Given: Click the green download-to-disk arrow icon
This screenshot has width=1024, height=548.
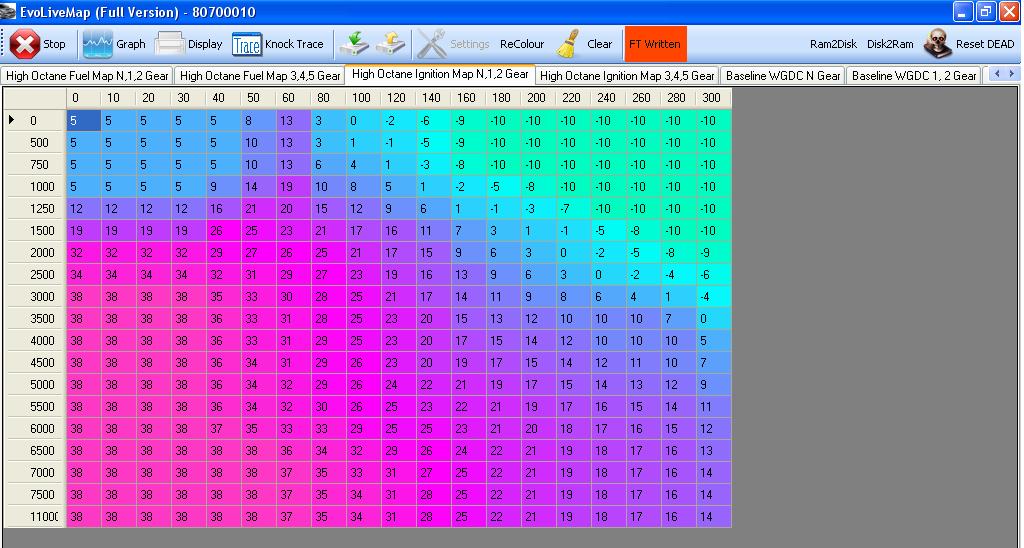Looking at the screenshot, I should [353, 44].
